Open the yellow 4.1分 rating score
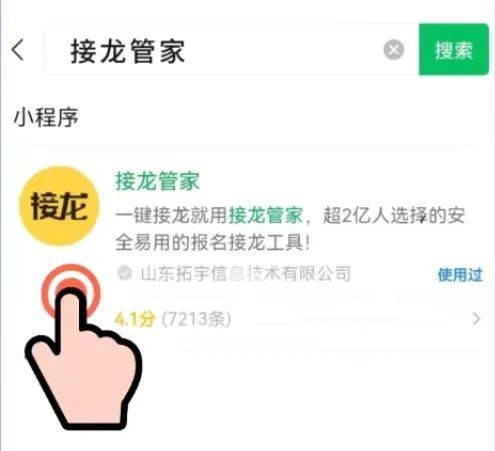 [x=135, y=319]
